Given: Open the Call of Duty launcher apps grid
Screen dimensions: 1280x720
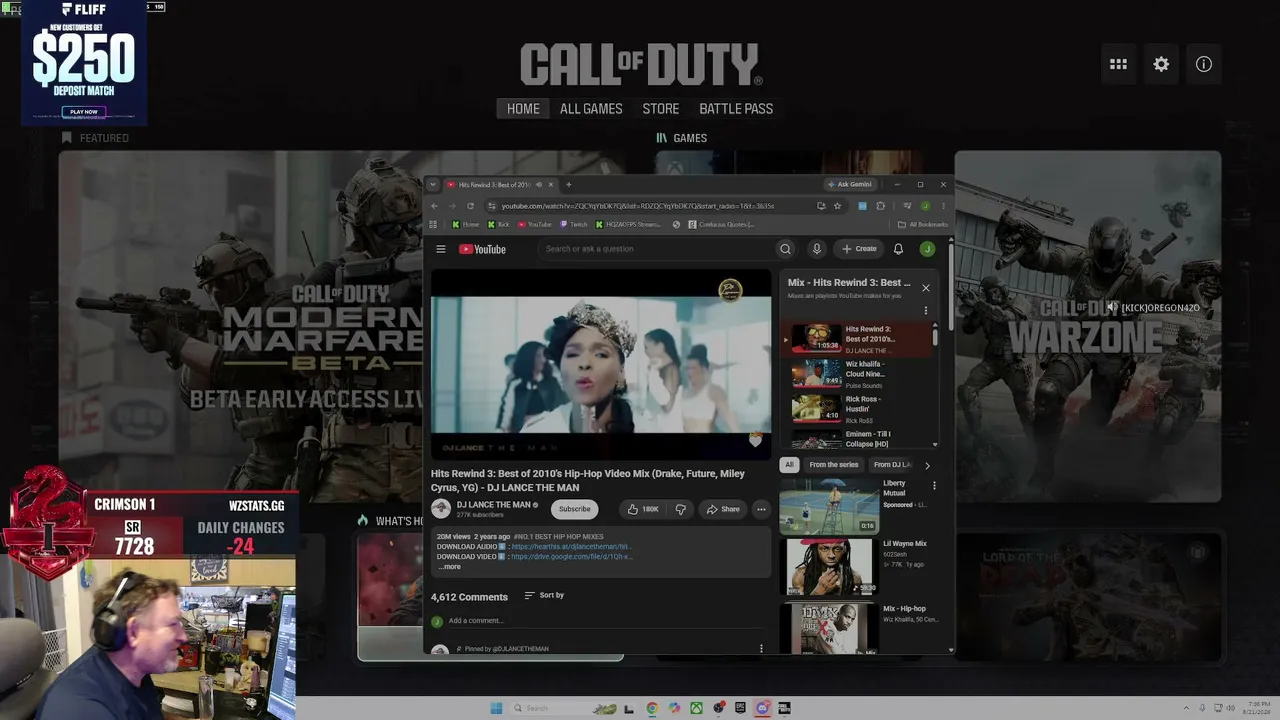Looking at the screenshot, I should click(1118, 64).
